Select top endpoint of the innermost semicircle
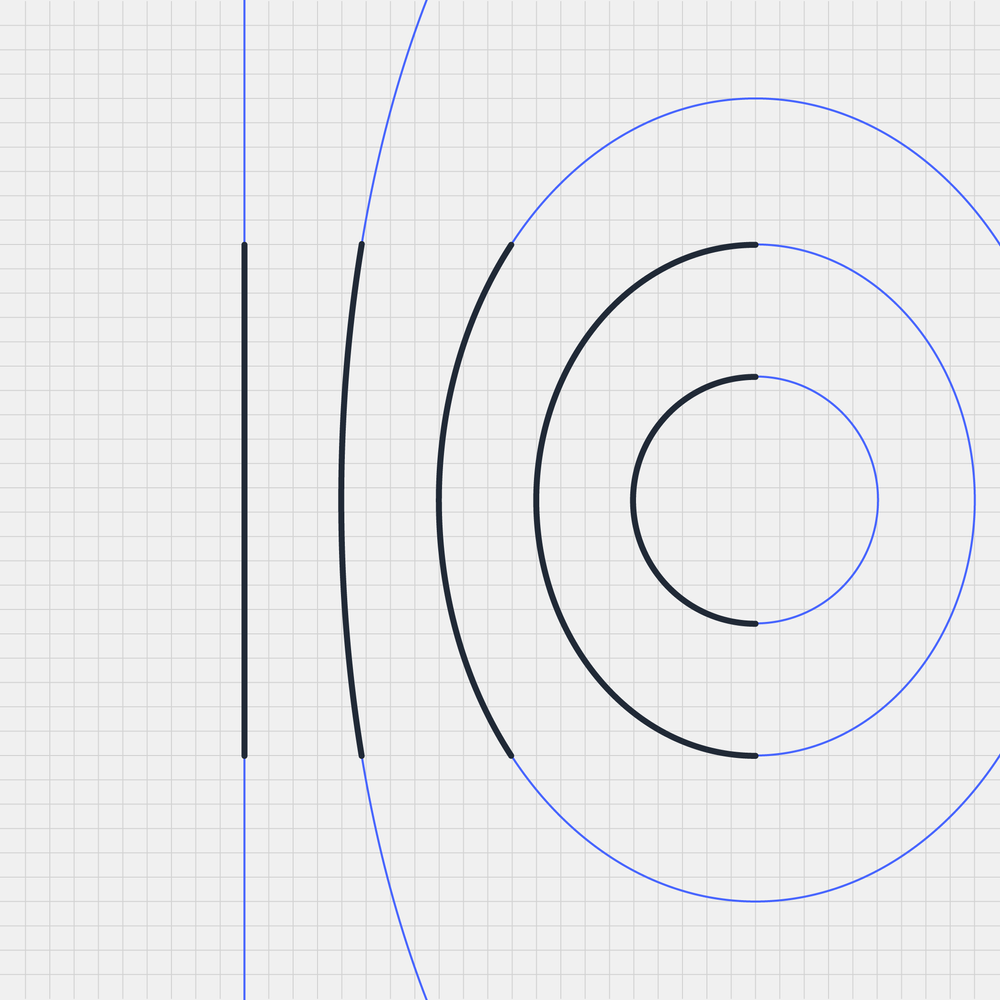 point(756,377)
